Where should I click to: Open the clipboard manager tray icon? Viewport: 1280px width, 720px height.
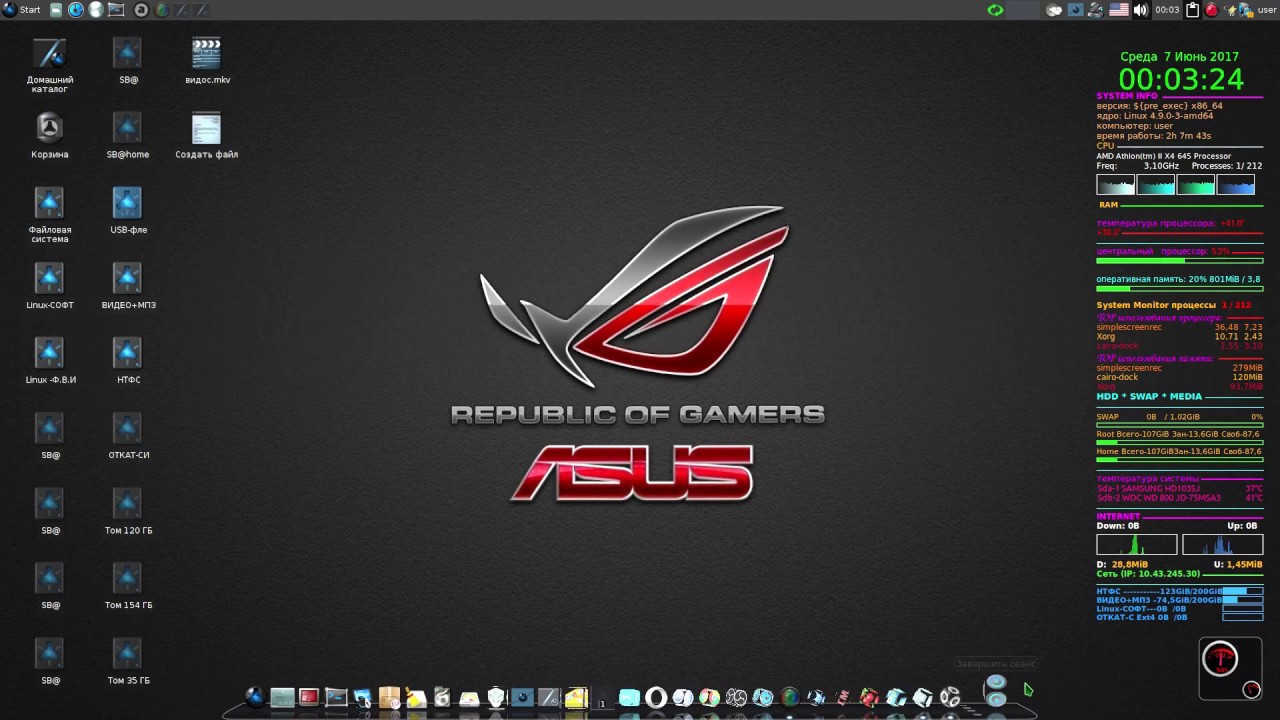point(1192,10)
